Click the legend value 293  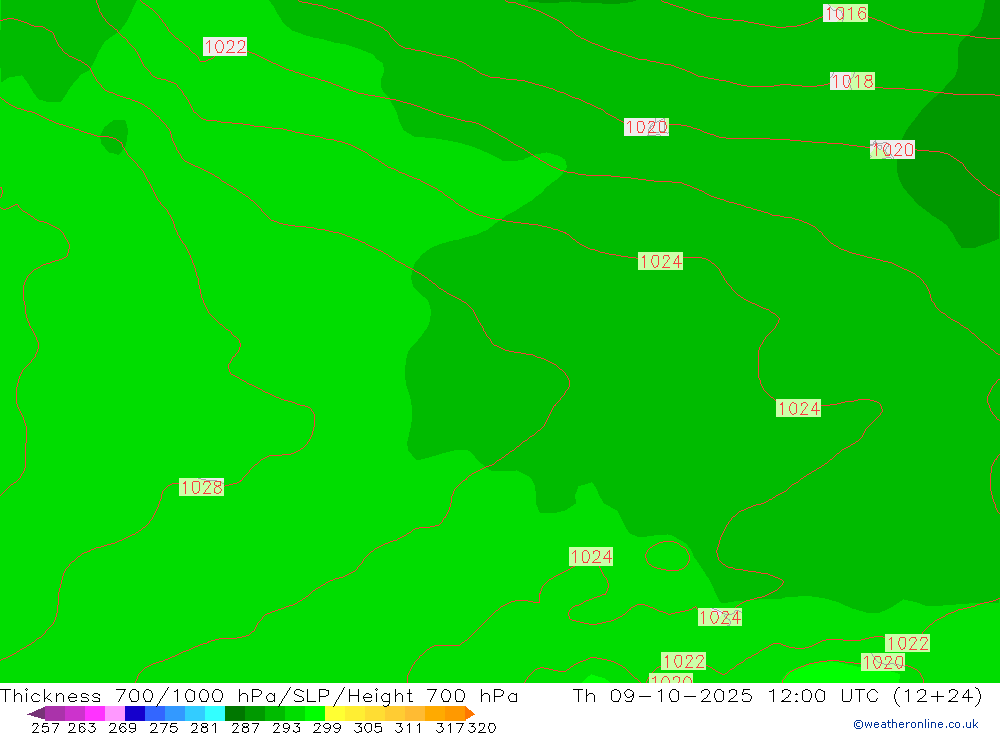click(286, 727)
